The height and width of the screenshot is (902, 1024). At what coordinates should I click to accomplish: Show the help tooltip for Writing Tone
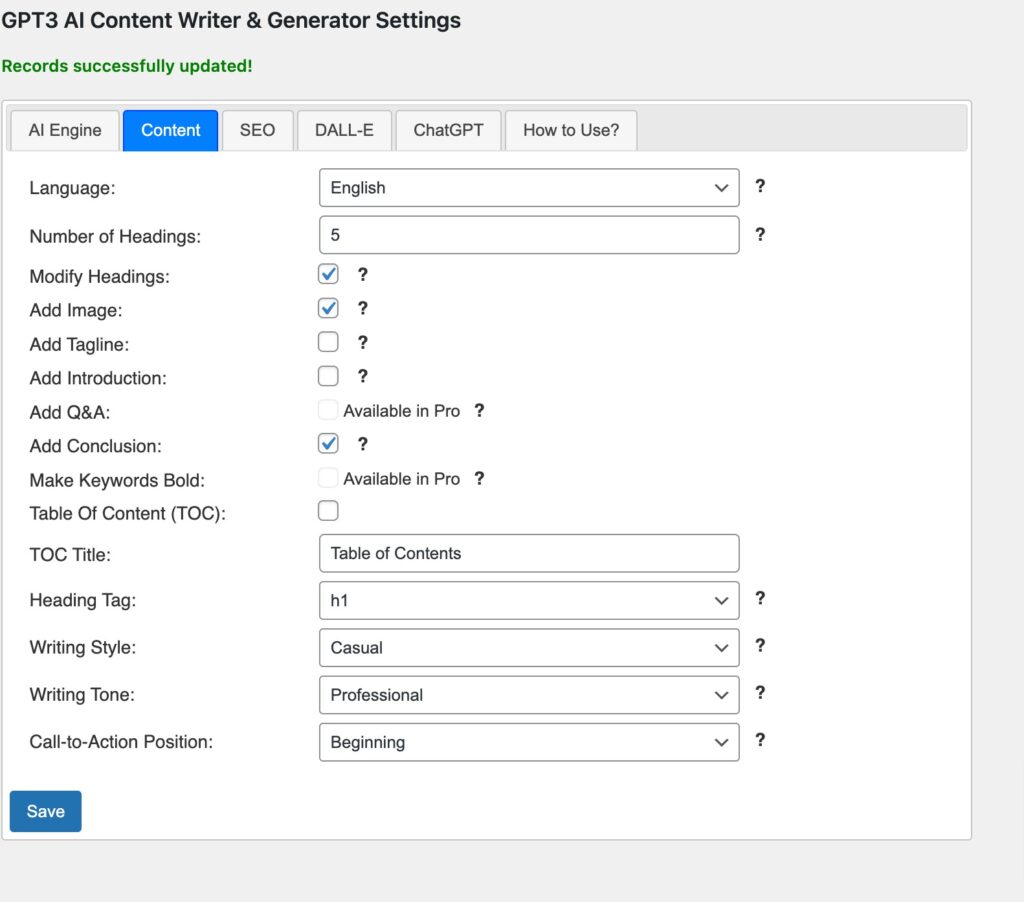click(x=760, y=692)
